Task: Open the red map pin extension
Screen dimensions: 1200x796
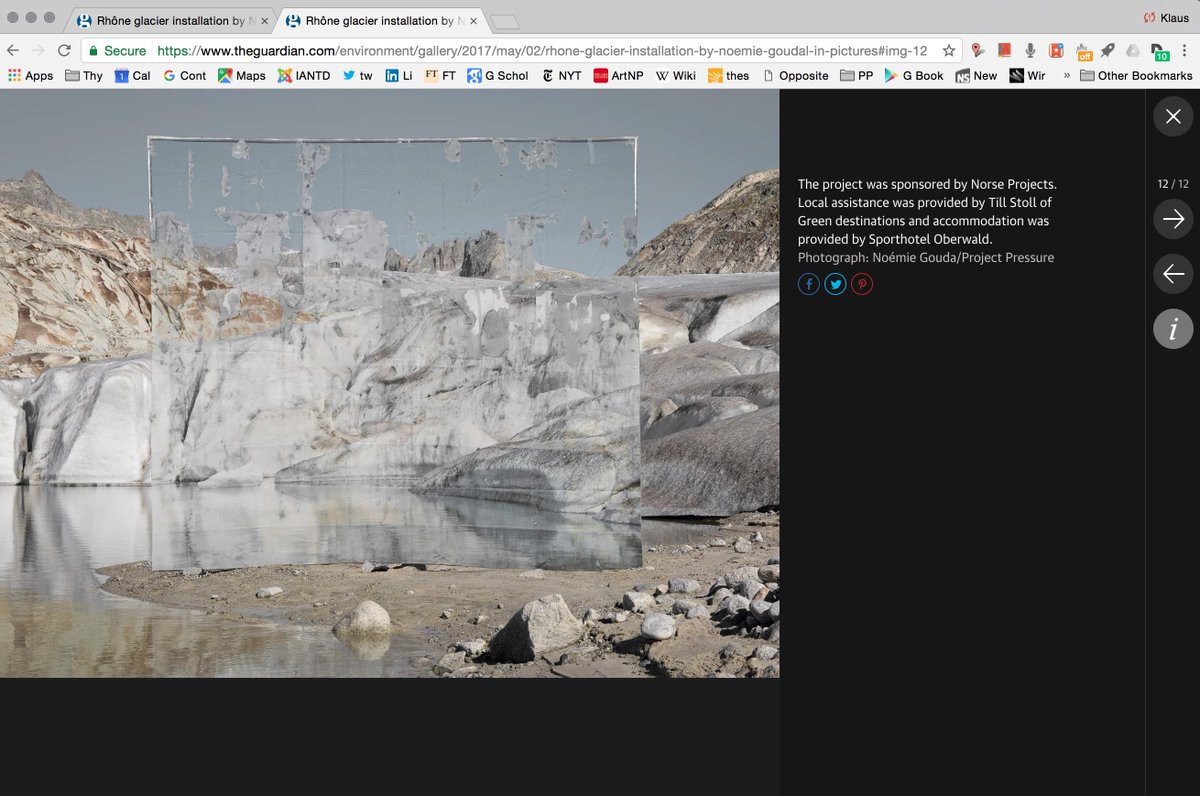Action: point(977,50)
